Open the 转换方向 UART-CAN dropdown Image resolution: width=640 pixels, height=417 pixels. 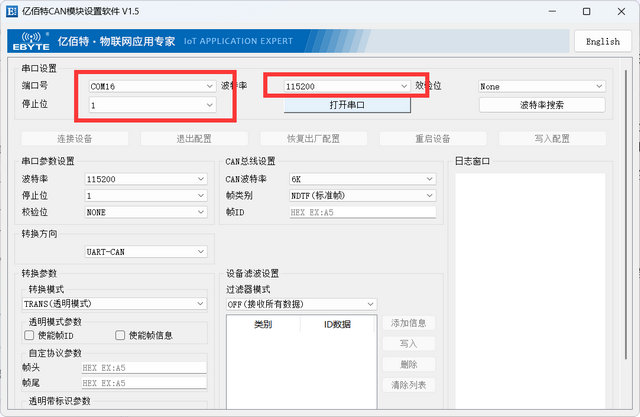click(x=146, y=252)
